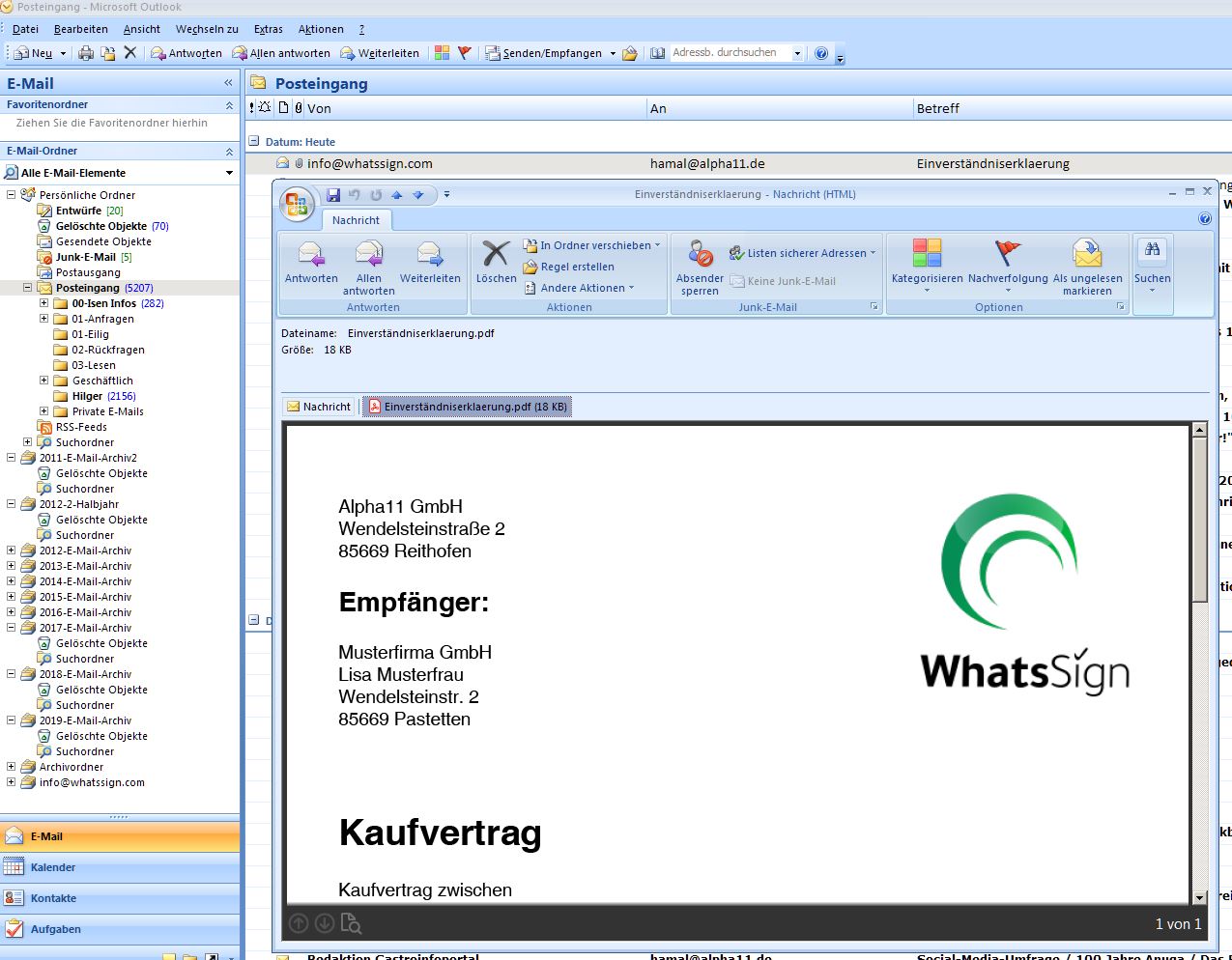Click Absender sperren in the ribbon
The width and height of the screenshot is (1232, 960).
click(700, 268)
